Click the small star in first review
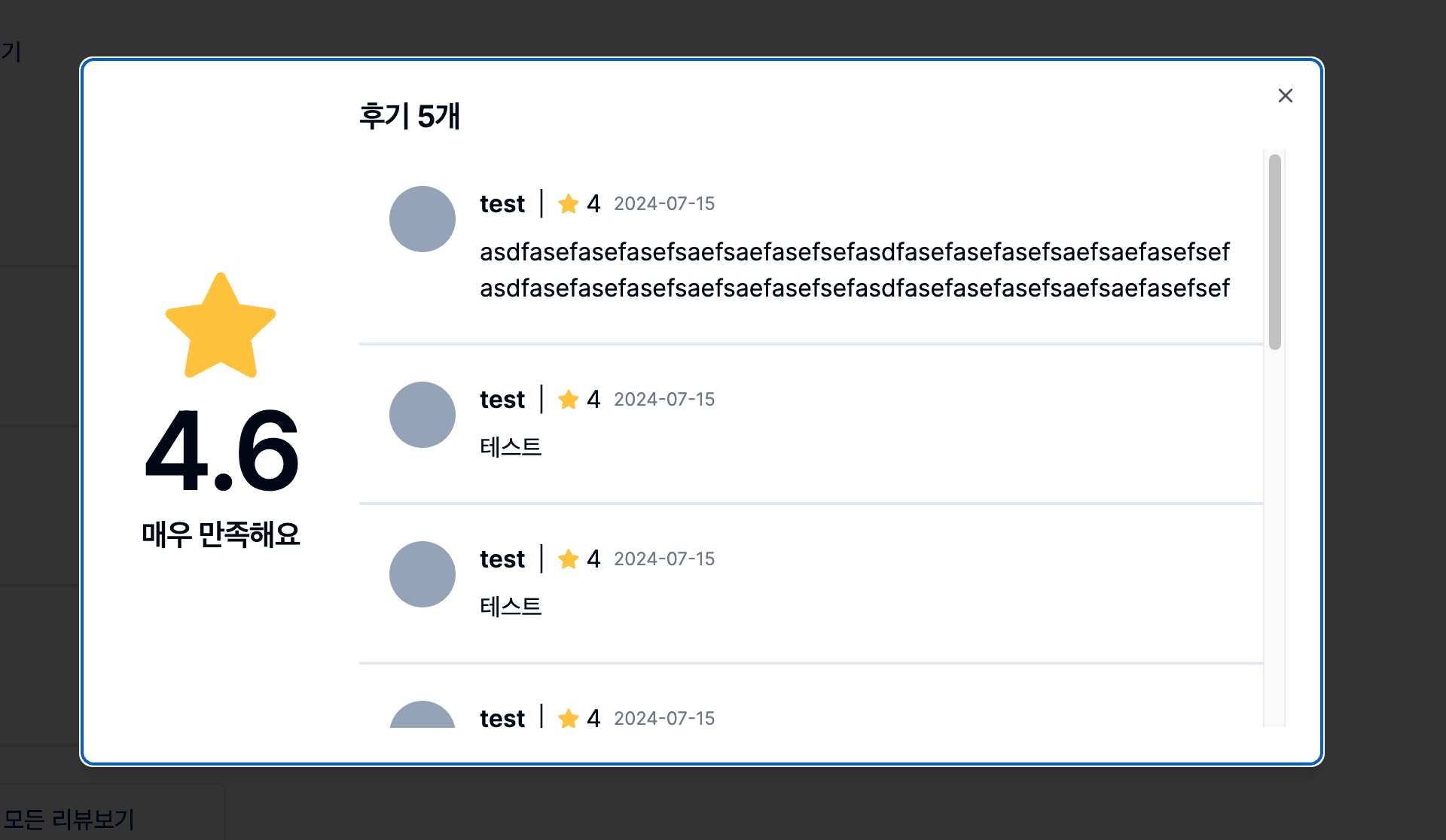Viewport: 1446px width, 840px height. pyautogui.click(x=569, y=204)
